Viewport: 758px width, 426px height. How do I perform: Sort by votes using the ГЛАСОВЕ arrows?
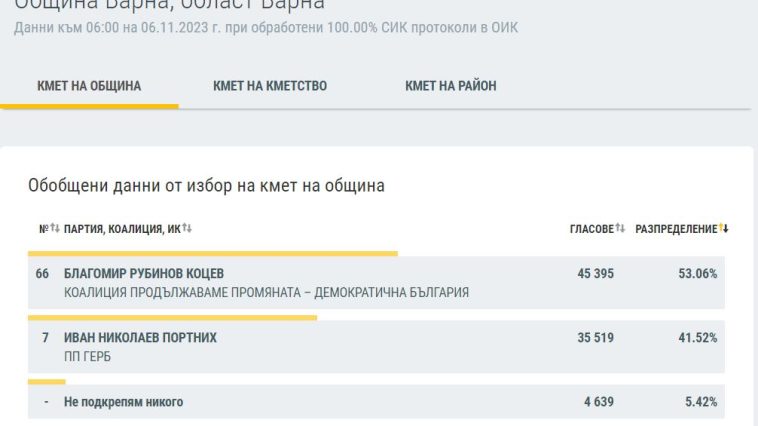point(620,229)
